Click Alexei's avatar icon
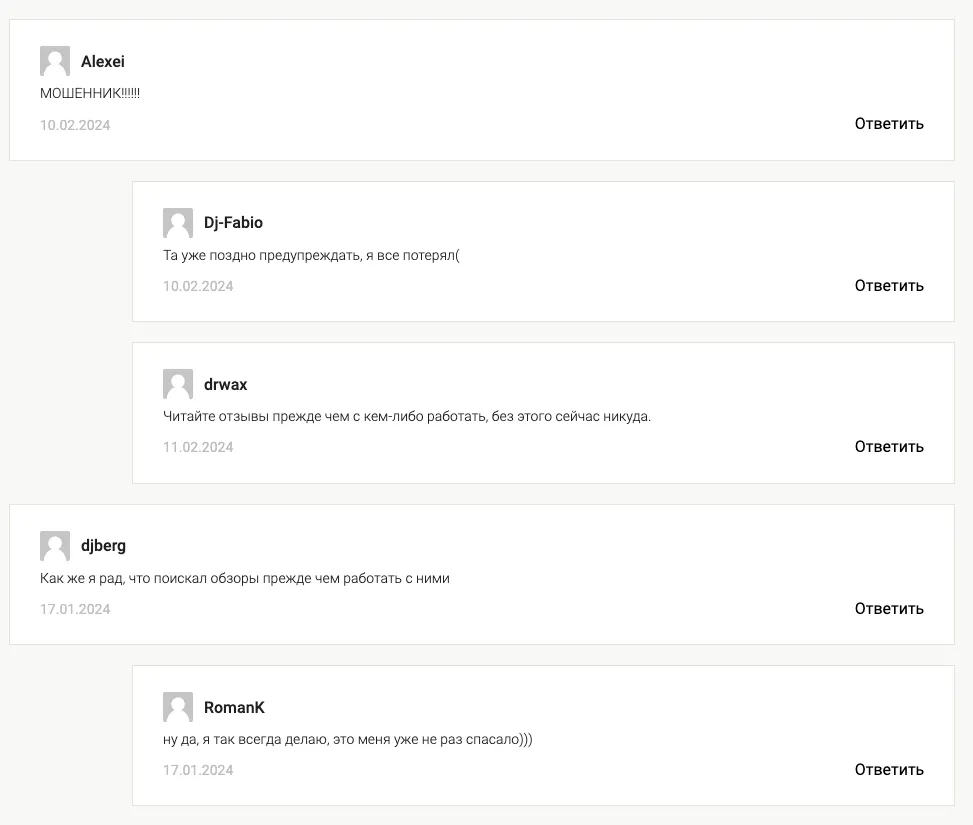 55,61
